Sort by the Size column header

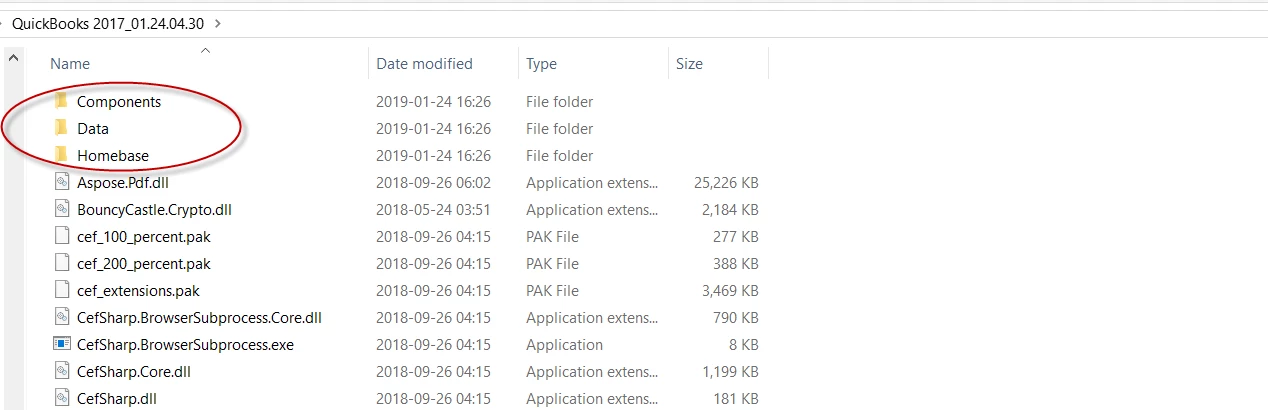(x=689, y=63)
